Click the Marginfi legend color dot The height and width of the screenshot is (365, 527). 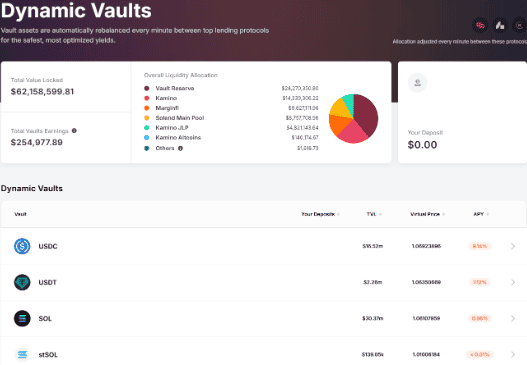147,108
